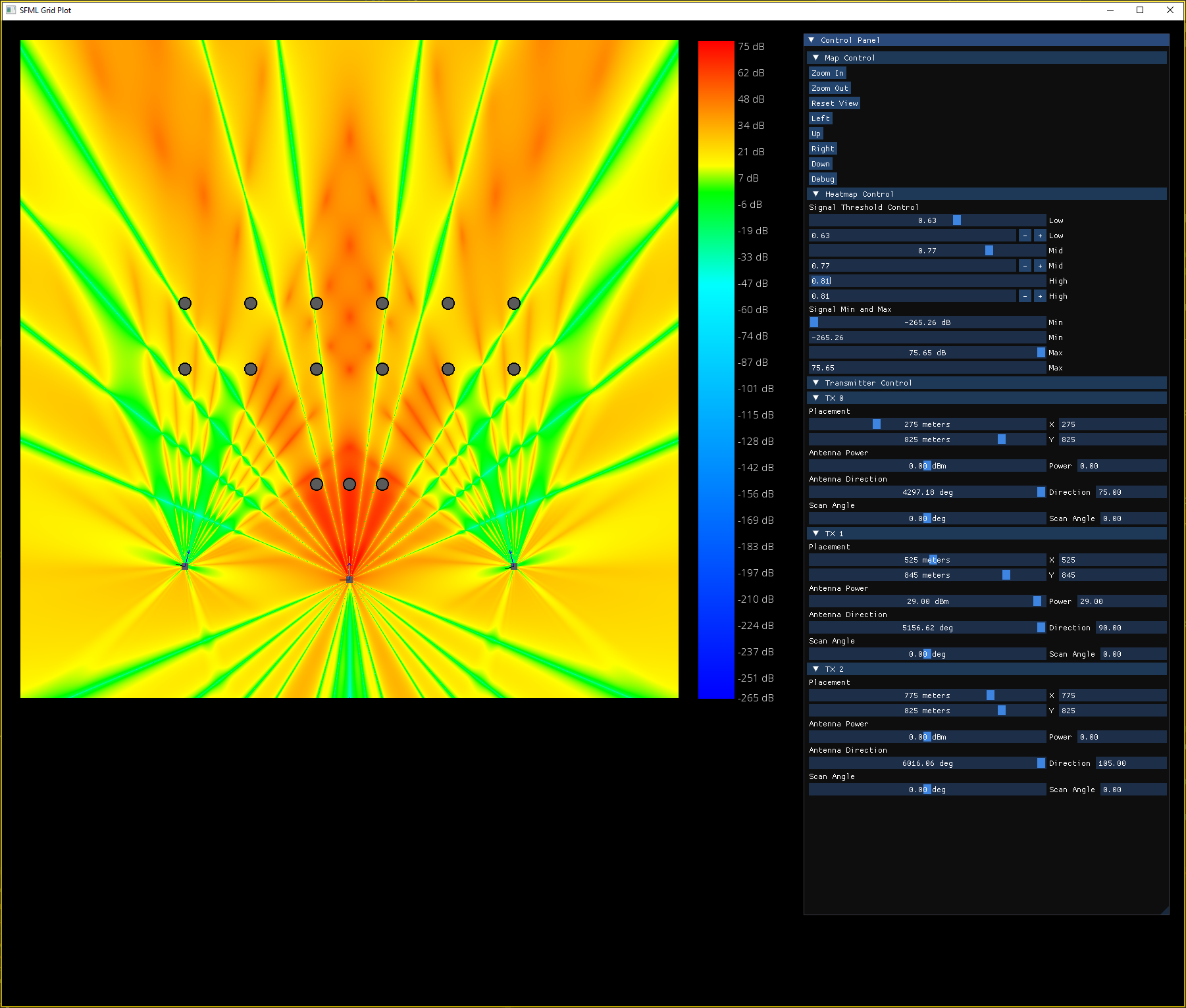This screenshot has width=1186, height=1008.
Task: Click the TX 1 Antenna Power slider
Action: click(x=927, y=601)
